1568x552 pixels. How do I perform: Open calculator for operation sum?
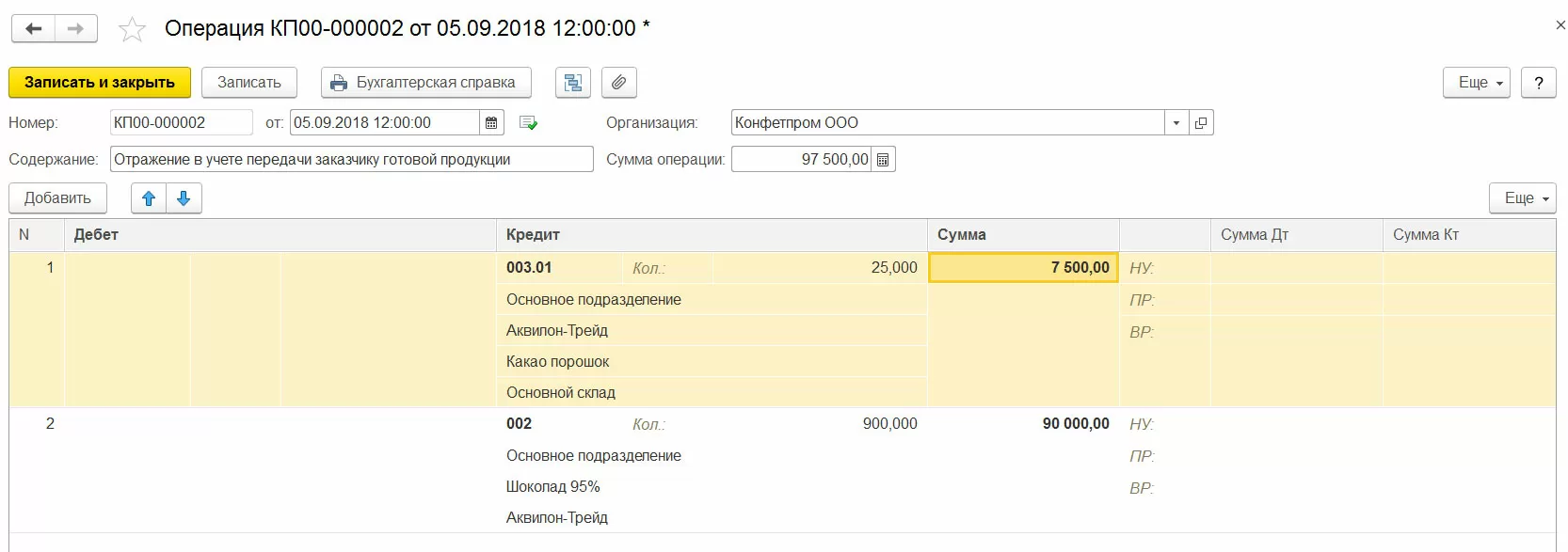[x=883, y=160]
